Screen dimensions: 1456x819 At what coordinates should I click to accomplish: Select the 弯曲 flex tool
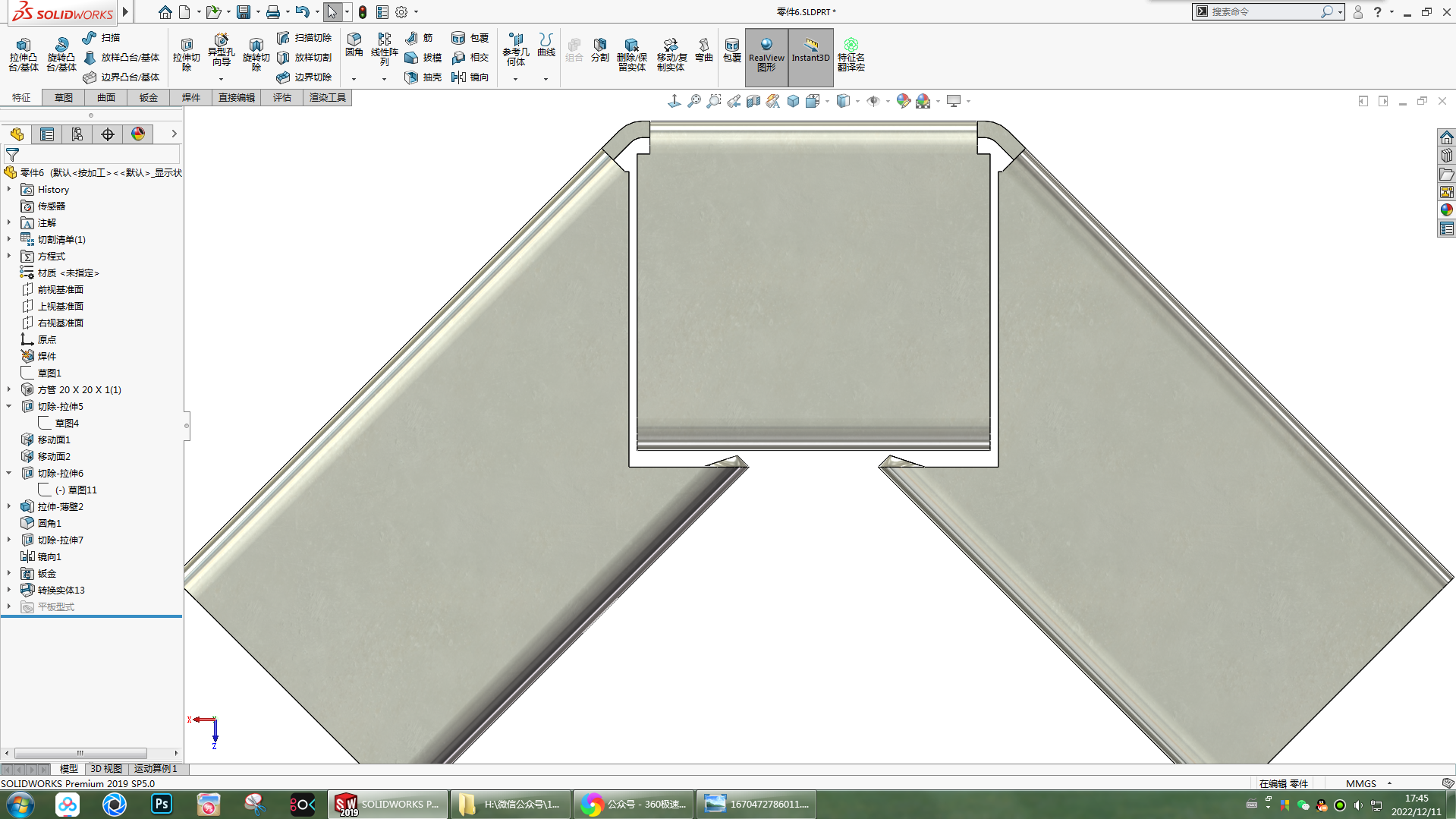(704, 50)
